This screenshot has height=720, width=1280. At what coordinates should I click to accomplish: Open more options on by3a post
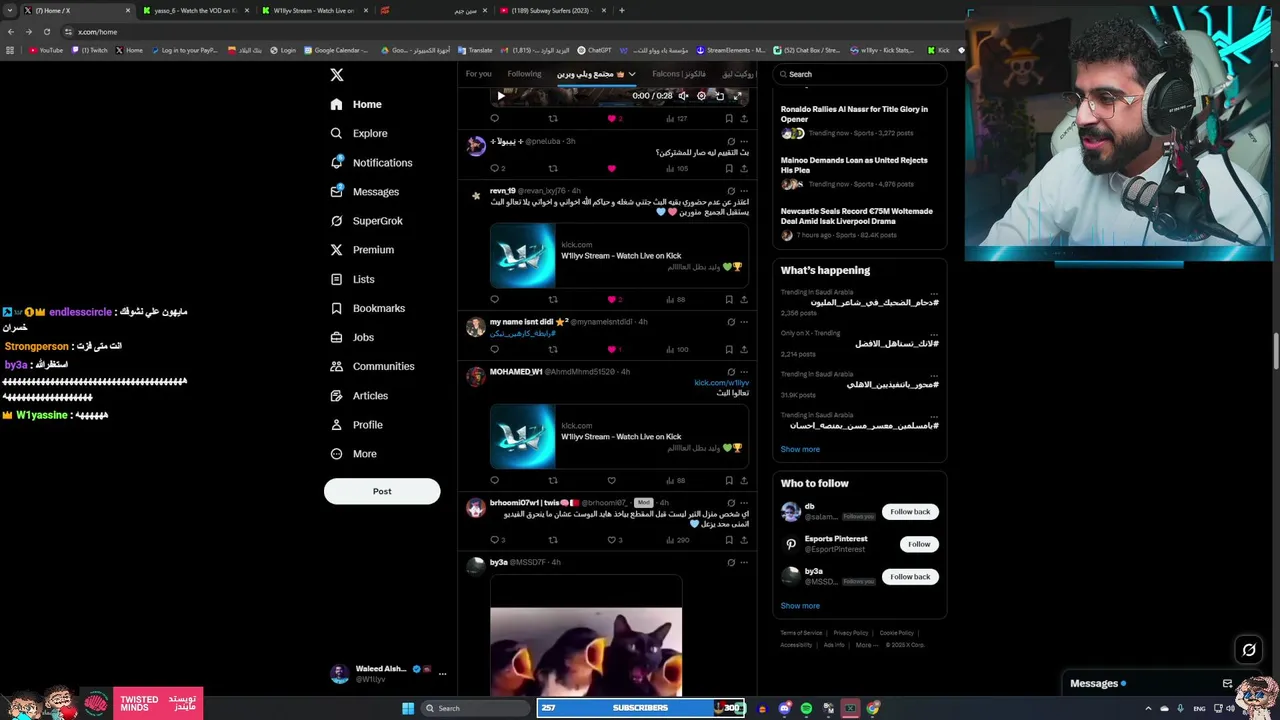[x=743, y=562]
